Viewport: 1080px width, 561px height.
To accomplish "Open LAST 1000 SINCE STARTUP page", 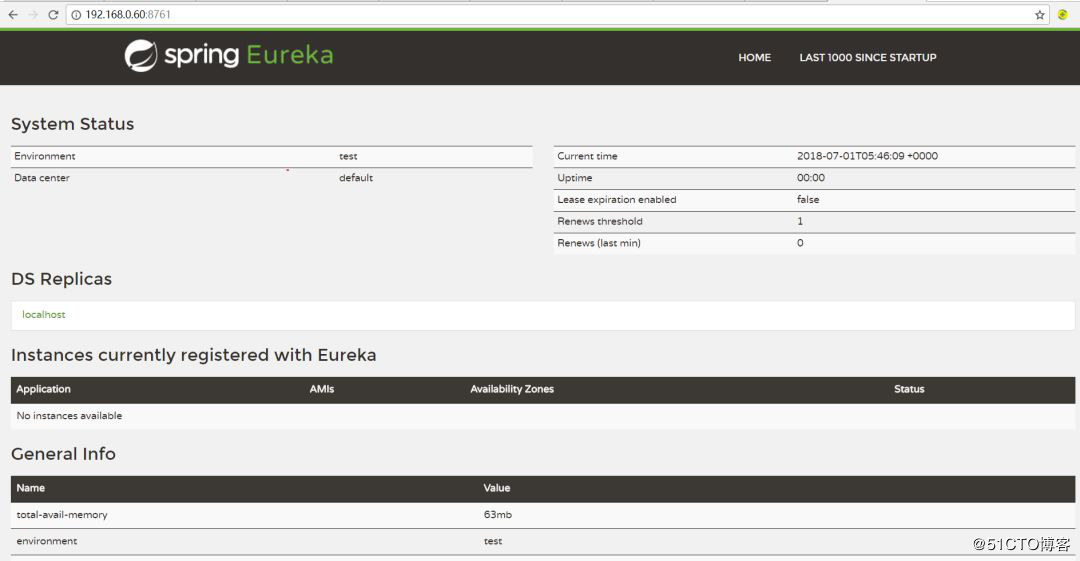I will point(867,58).
